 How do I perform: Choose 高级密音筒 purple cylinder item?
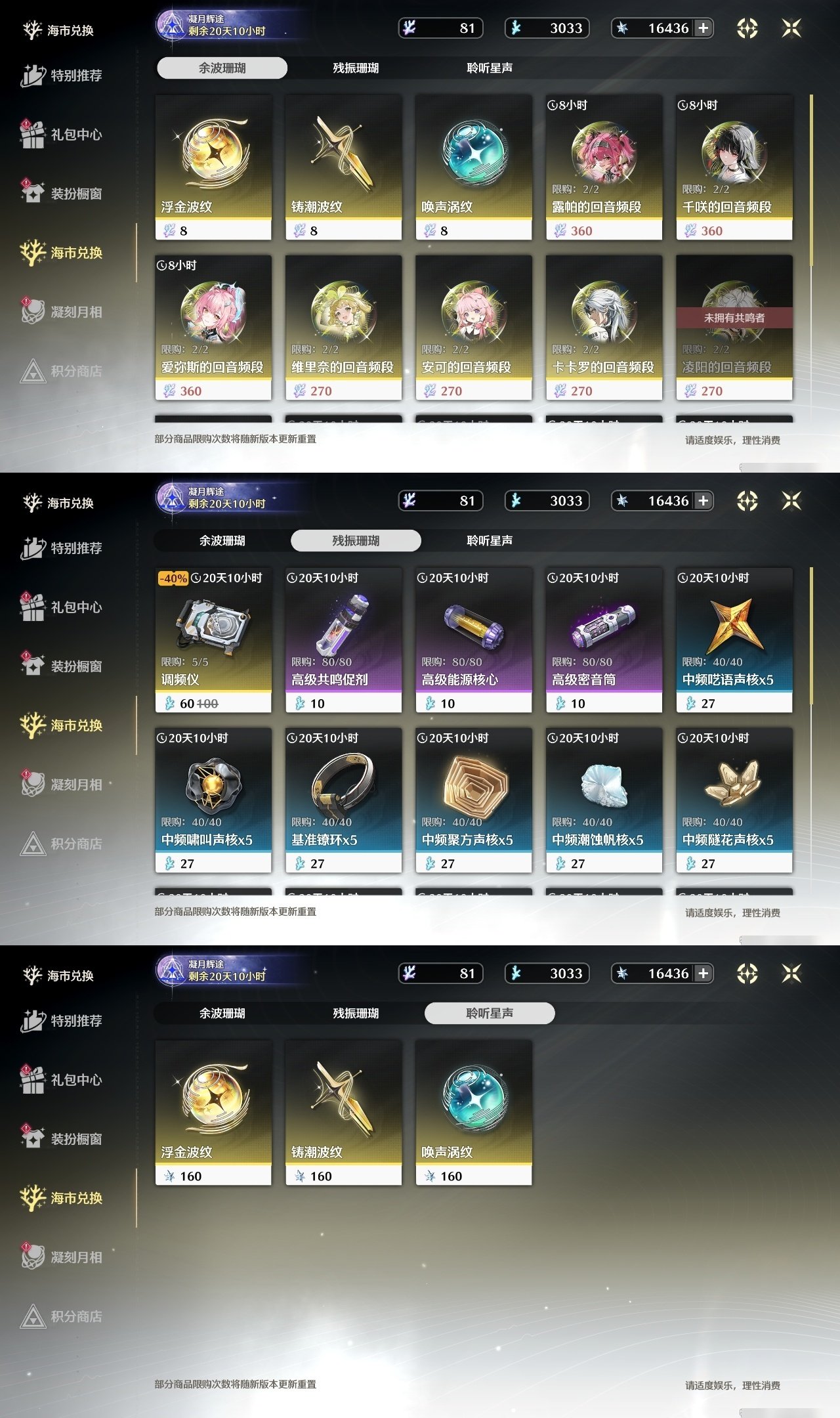point(604,640)
